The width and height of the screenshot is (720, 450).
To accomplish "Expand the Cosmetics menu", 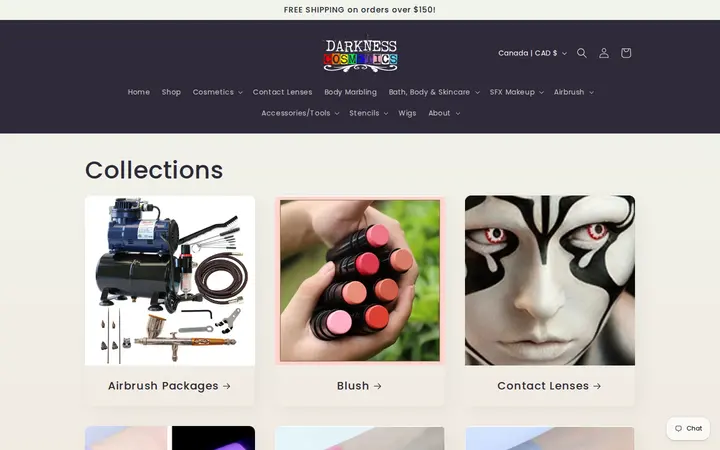I will click(218, 92).
